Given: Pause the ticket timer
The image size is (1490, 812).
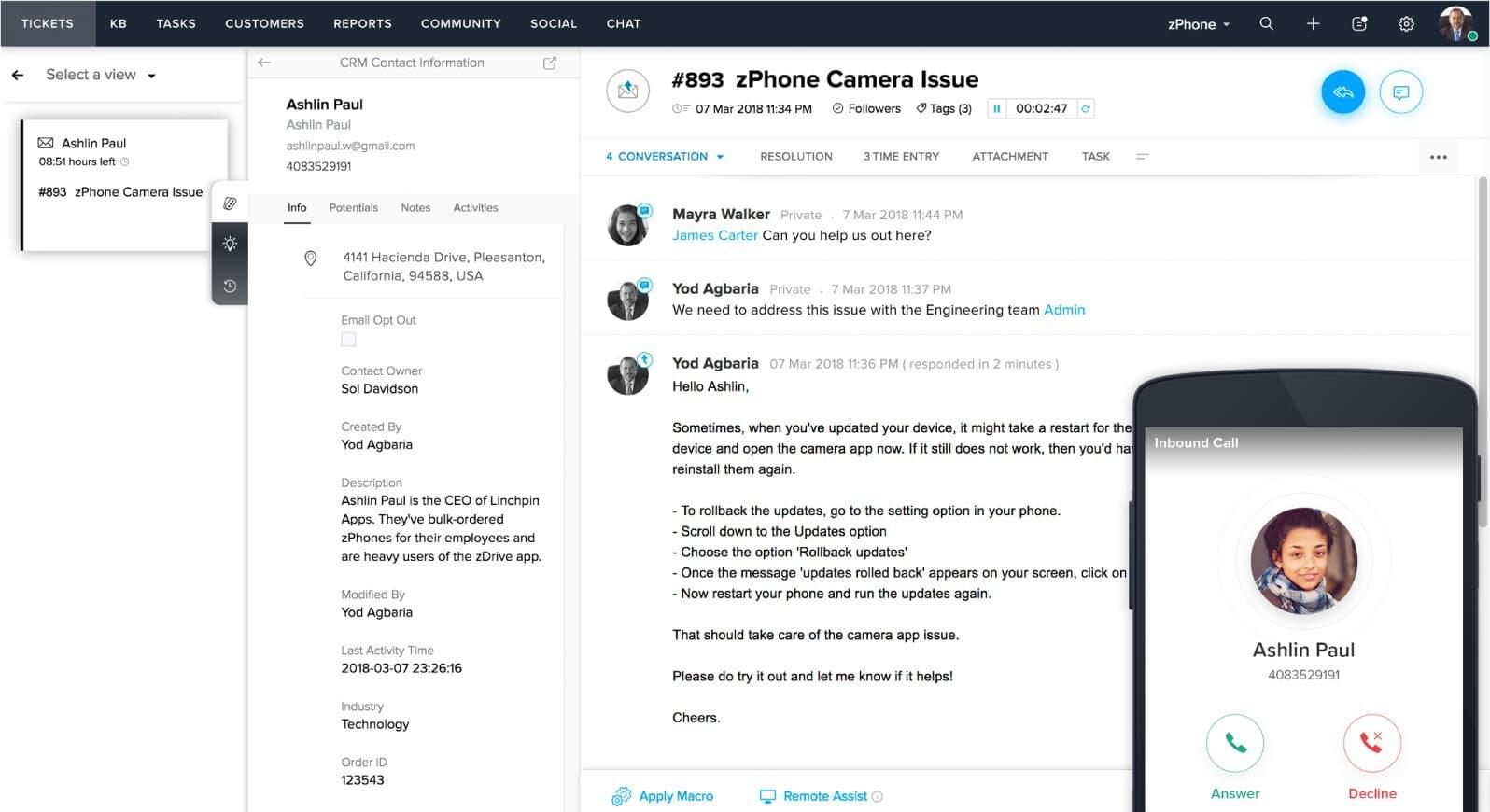Looking at the screenshot, I should pyautogui.click(x=997, y=109).
